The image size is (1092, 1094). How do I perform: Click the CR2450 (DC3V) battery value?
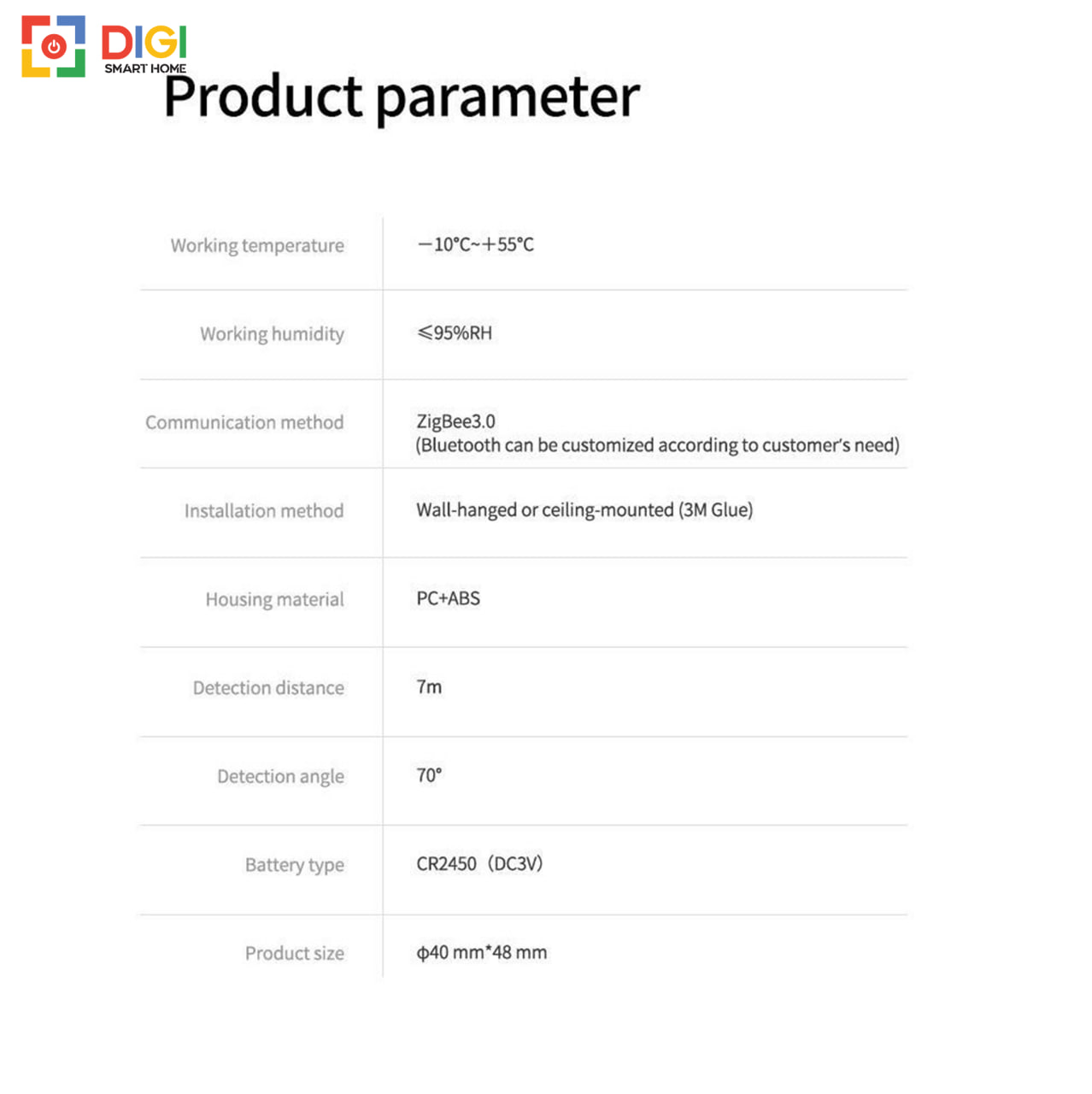click(x=479, y=864)
